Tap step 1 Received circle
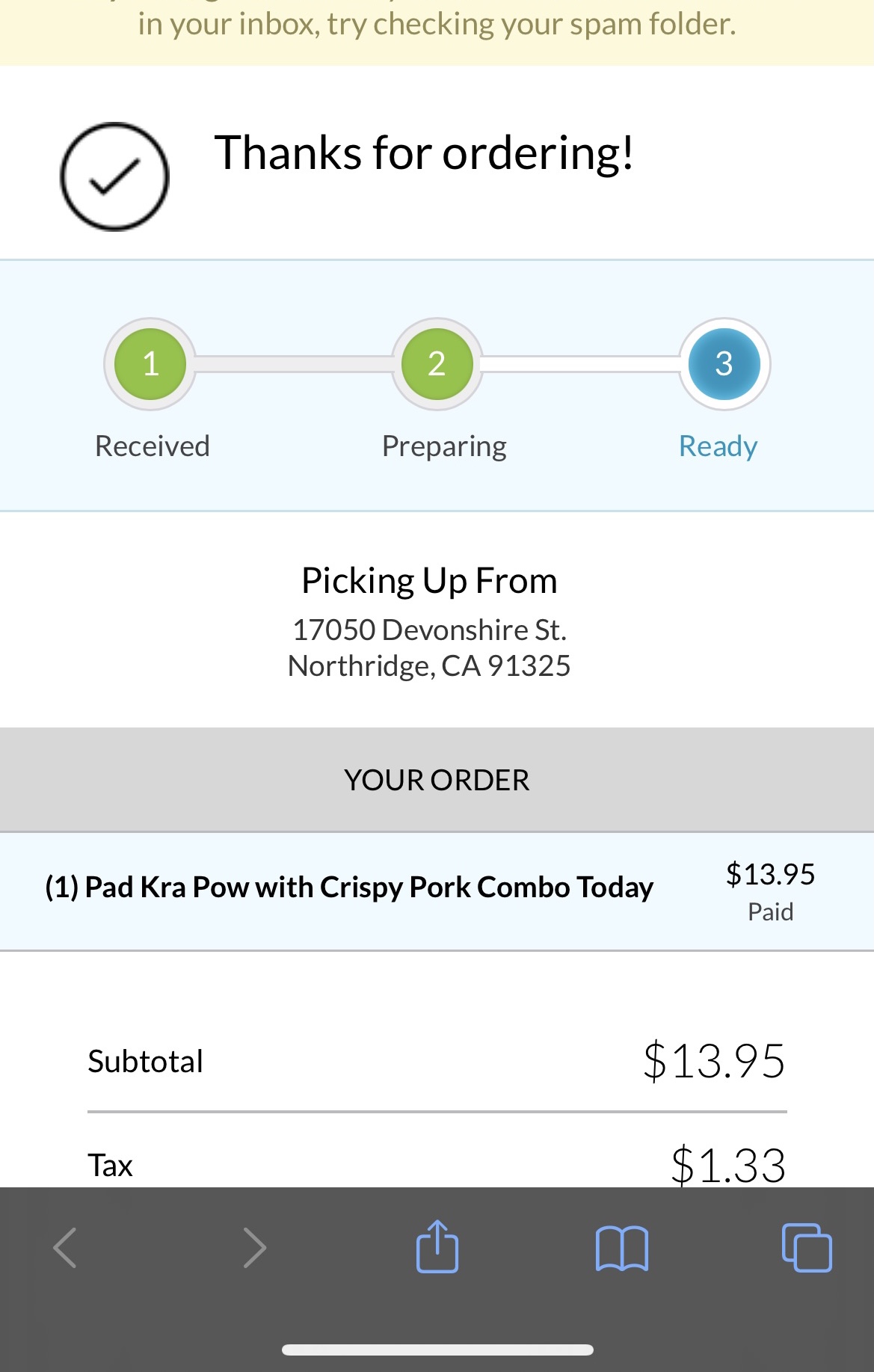This screenshot has width=874, height=1372. click(x=150, y=364)
